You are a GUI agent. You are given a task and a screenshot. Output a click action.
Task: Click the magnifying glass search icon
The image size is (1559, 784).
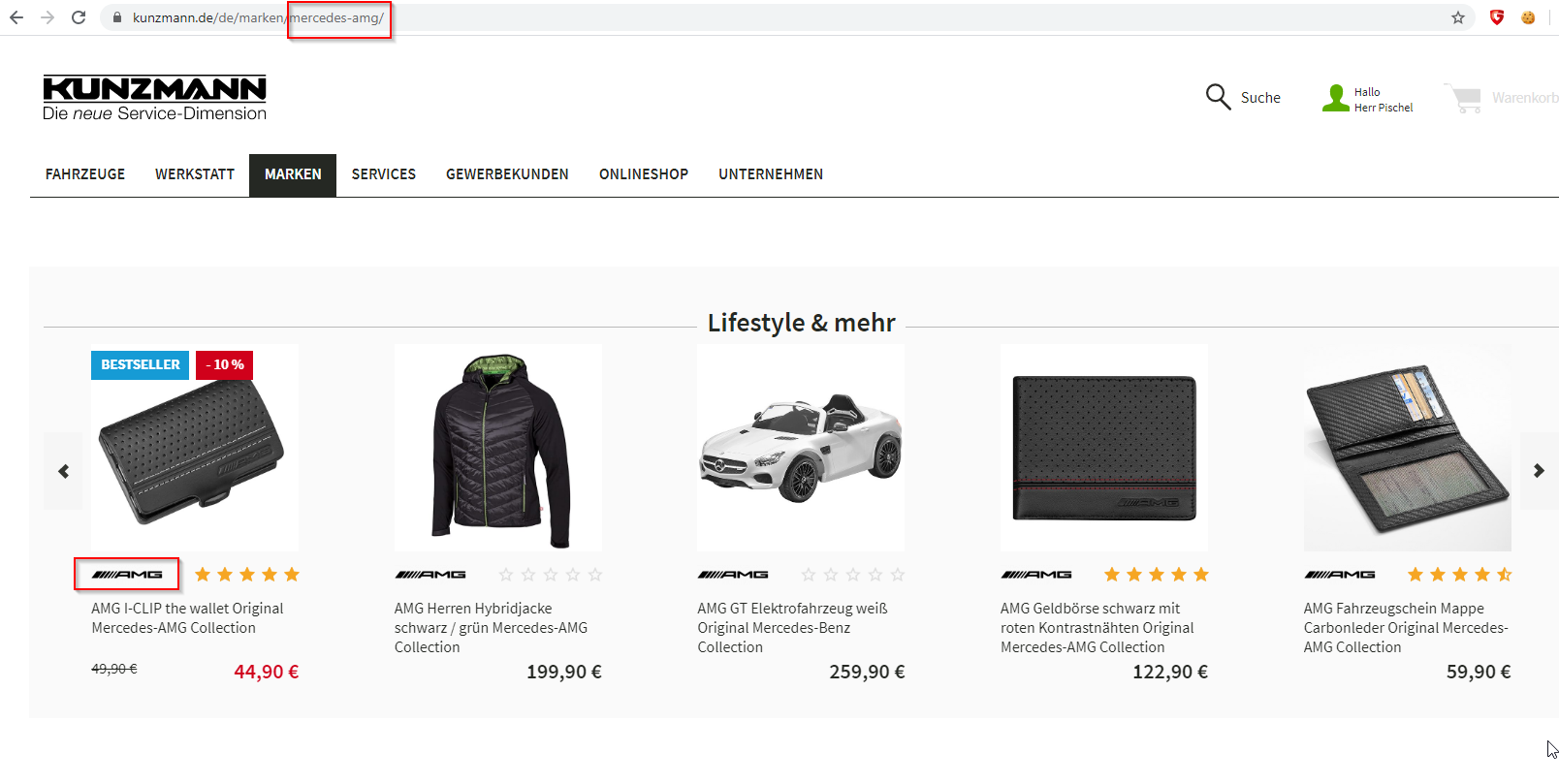coord(1218,97)
